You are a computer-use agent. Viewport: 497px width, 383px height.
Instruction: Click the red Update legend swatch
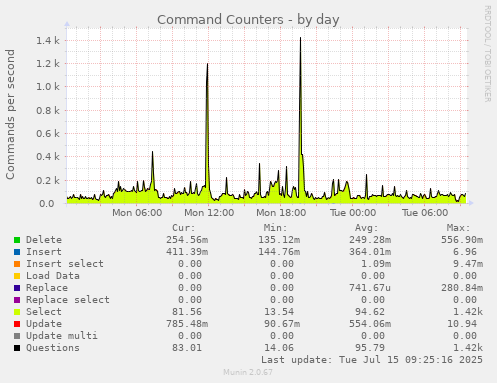click(x=17, y=324)
